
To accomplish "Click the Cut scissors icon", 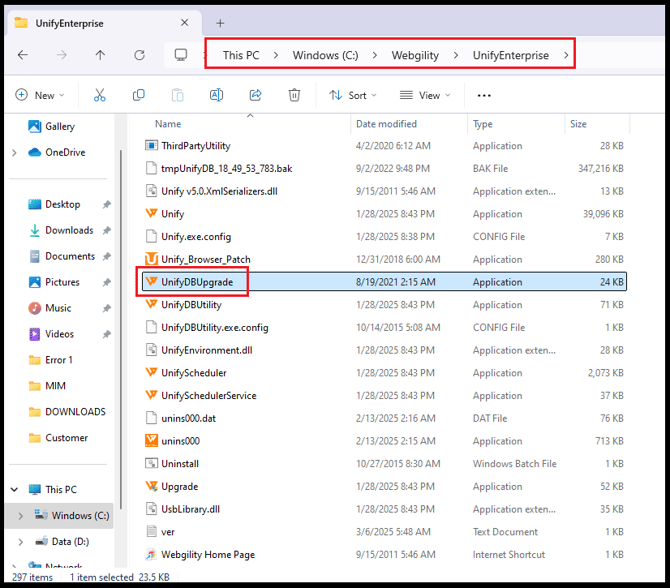I will click(x=99, y=95).
